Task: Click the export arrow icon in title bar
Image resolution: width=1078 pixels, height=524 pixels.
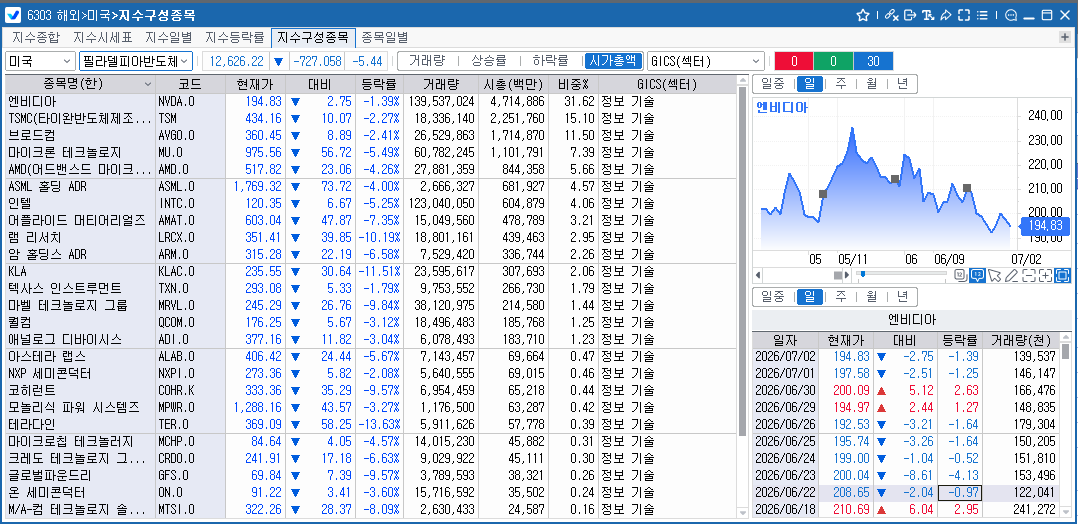Action: tap(910, 15)
